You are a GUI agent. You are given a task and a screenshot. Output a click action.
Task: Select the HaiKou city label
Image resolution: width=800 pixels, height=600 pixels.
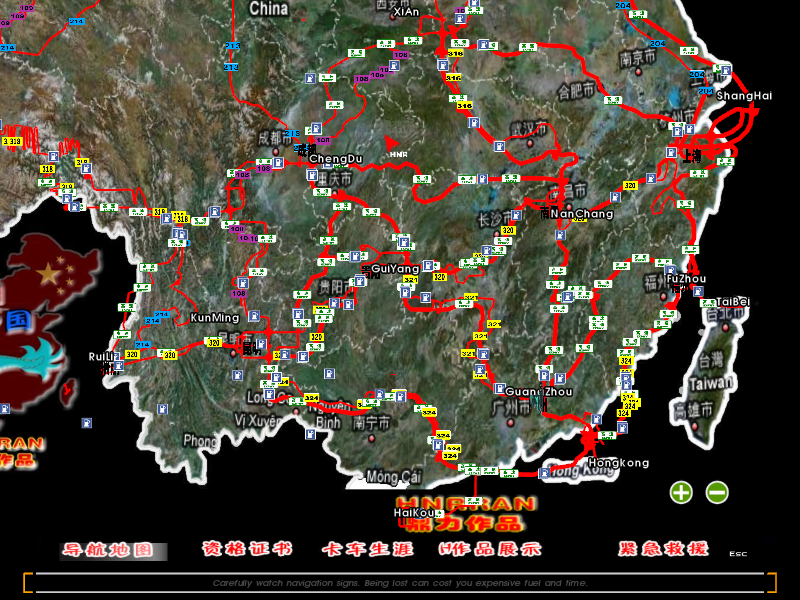pos(414,512)
